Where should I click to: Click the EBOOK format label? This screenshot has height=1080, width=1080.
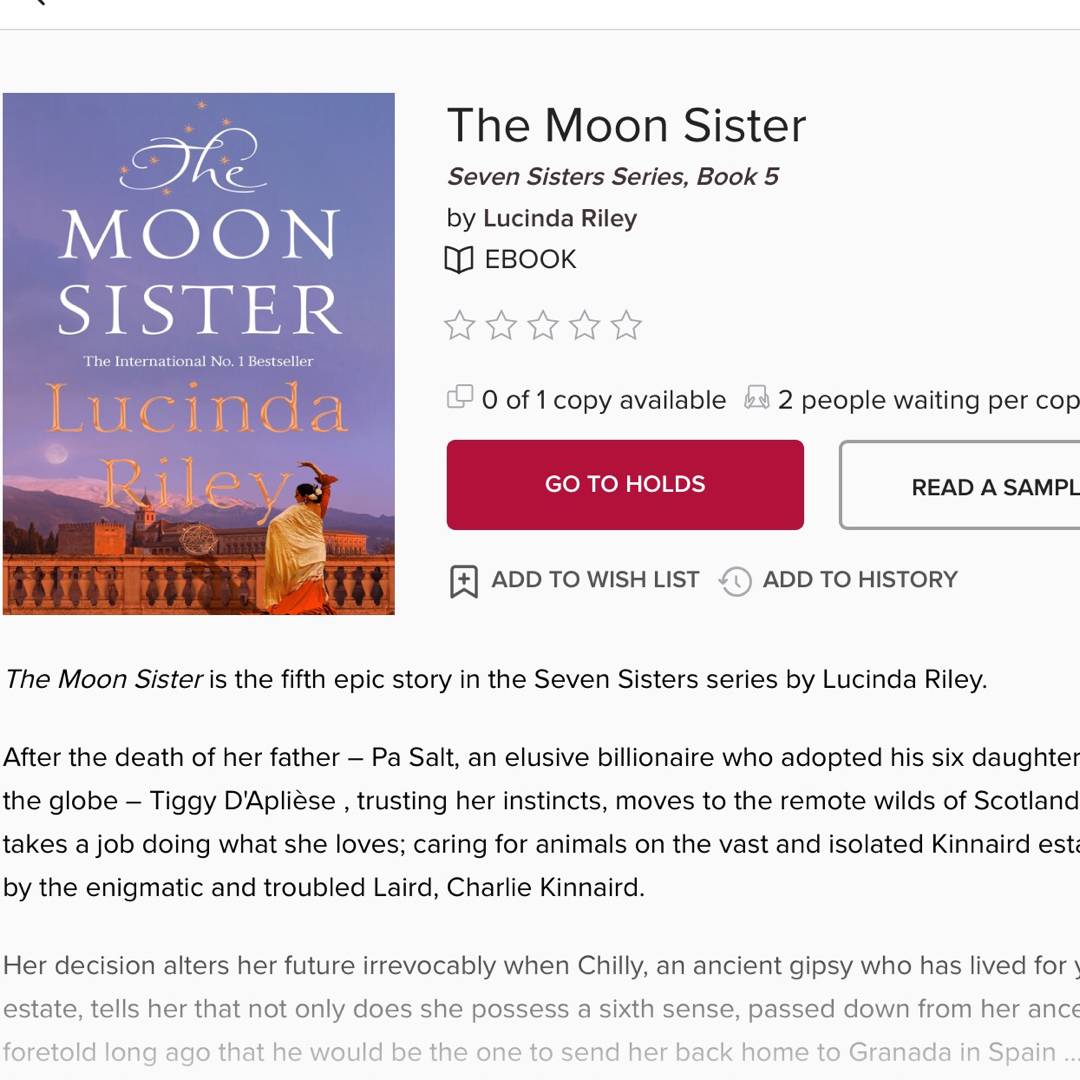pos(530,260)
